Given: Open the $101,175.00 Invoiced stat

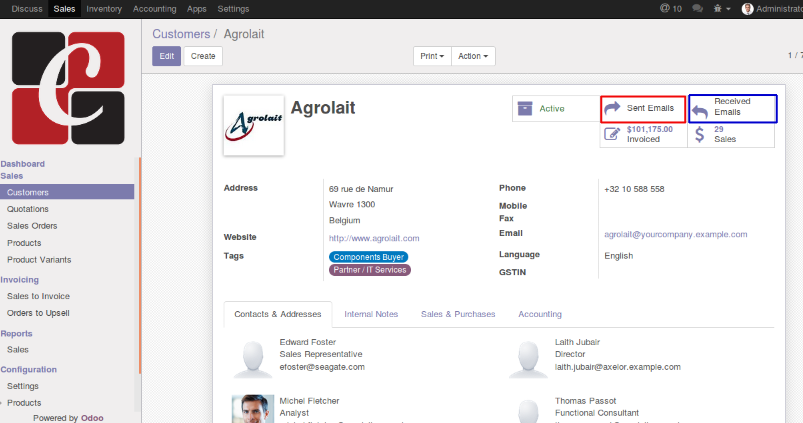Looking at the screenshot, I should (x=643, y=134).
